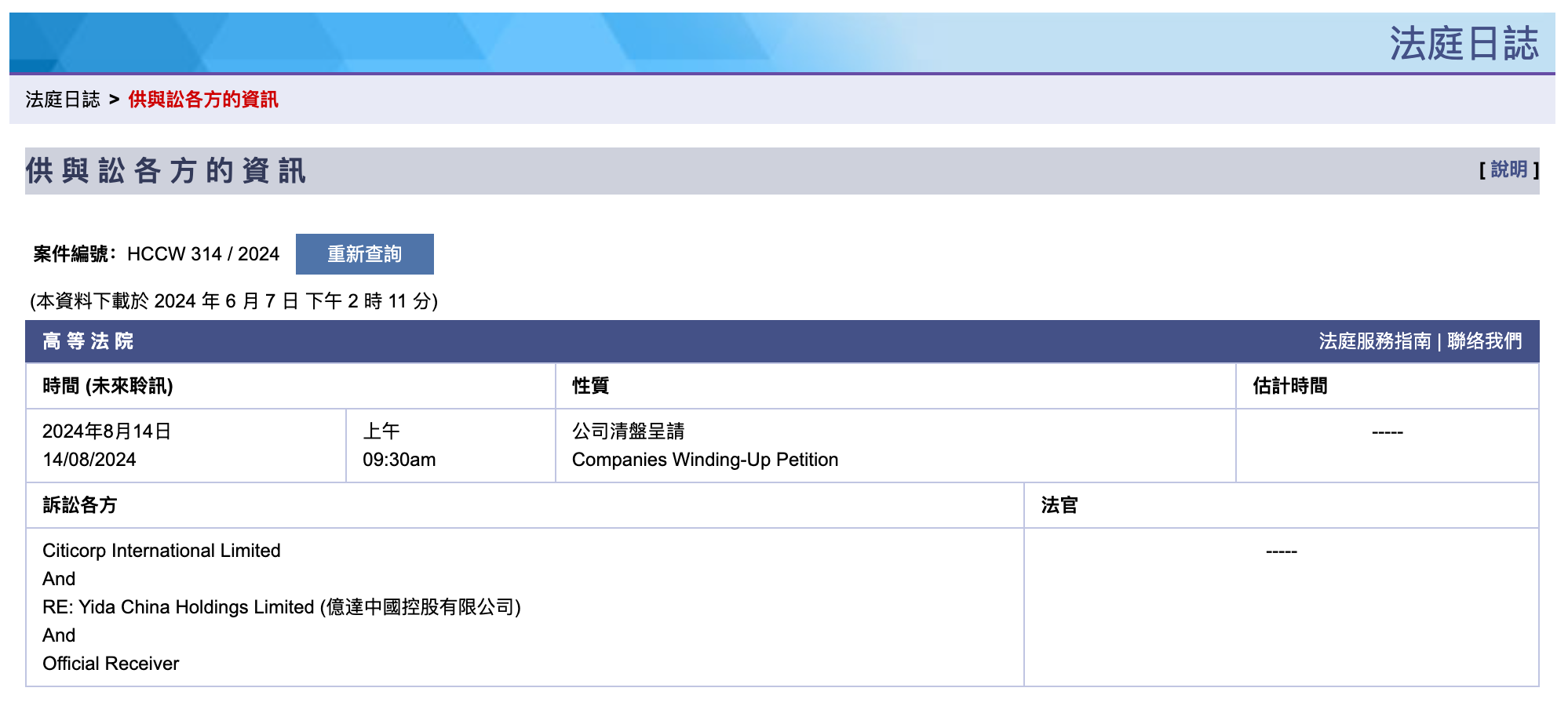Click the 重新查詢 button
This screenshot has height=706, width=1568.
(364, 254)
